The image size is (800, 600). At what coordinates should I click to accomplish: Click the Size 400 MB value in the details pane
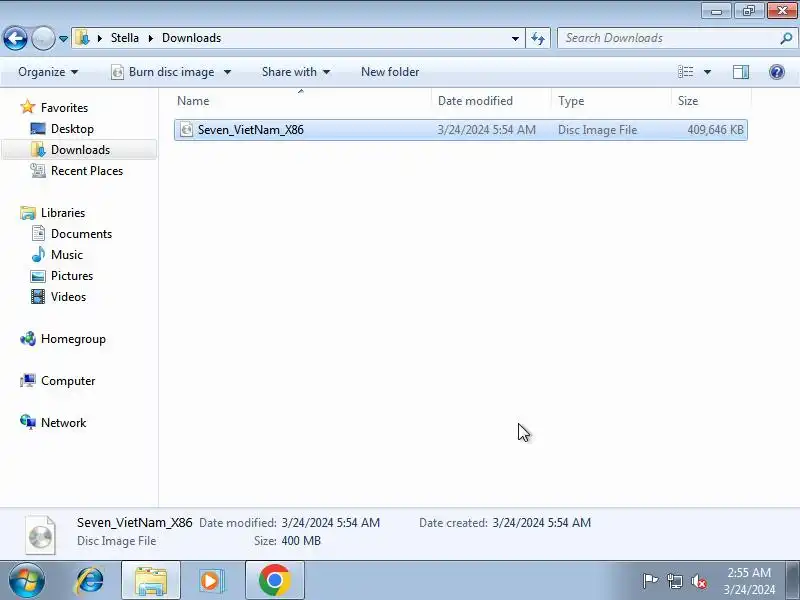301,540
